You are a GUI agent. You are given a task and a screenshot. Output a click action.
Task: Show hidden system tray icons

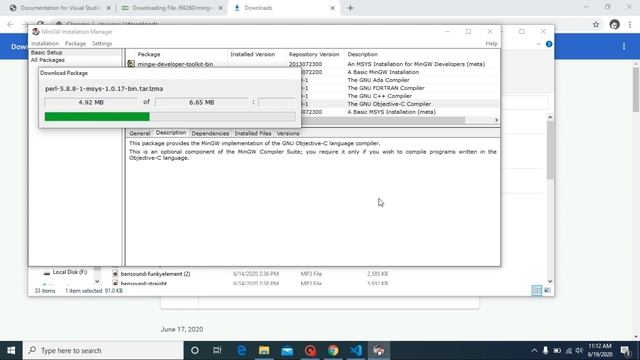tap(534, 350)
